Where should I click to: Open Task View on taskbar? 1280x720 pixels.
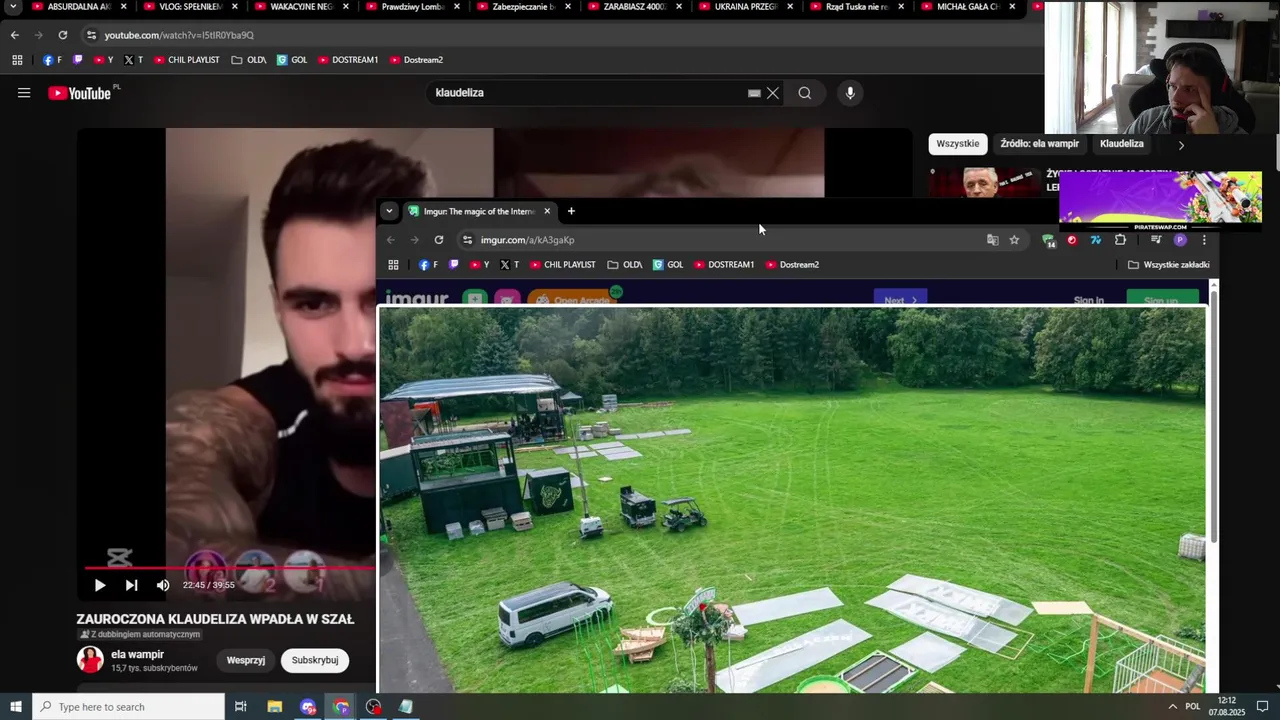(241, 707)
